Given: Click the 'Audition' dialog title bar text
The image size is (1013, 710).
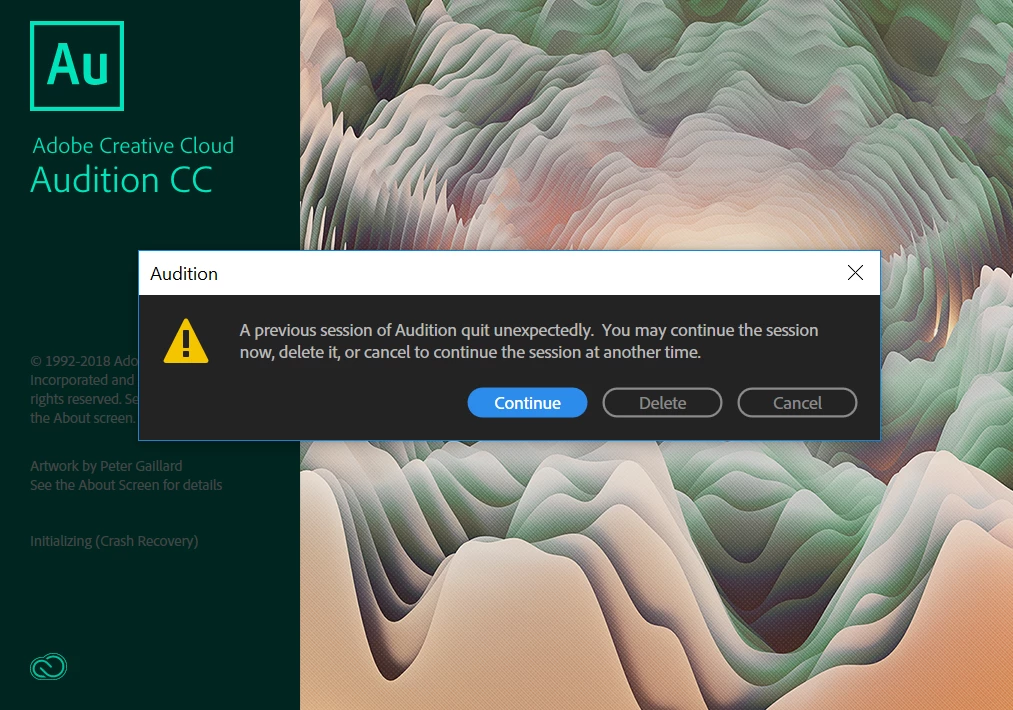Looking at the screenshot, I should click(184, 274).
